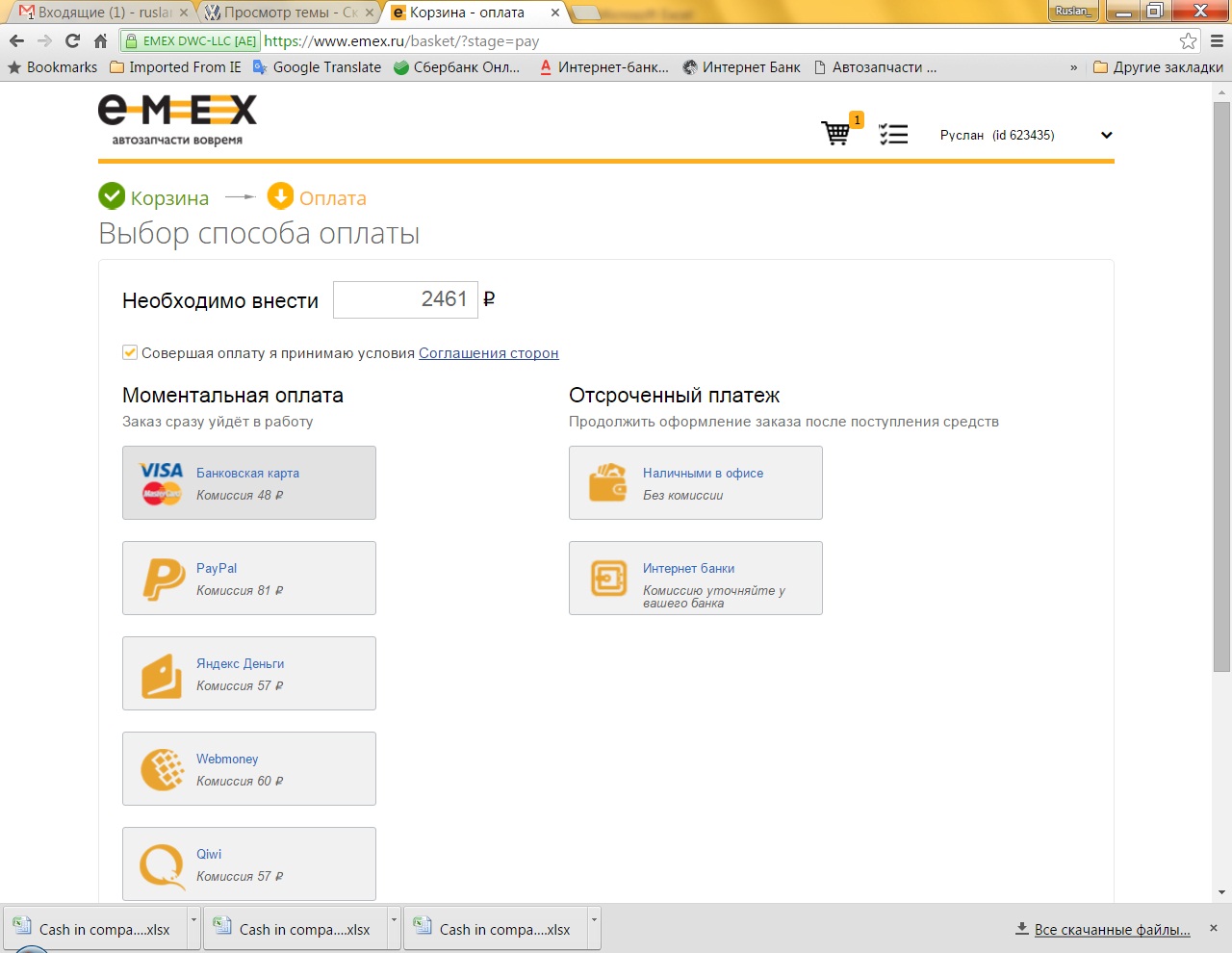Pick Webmoney as payment method
This screenshot has width=1232, height=953.
[x=249, y=769]
